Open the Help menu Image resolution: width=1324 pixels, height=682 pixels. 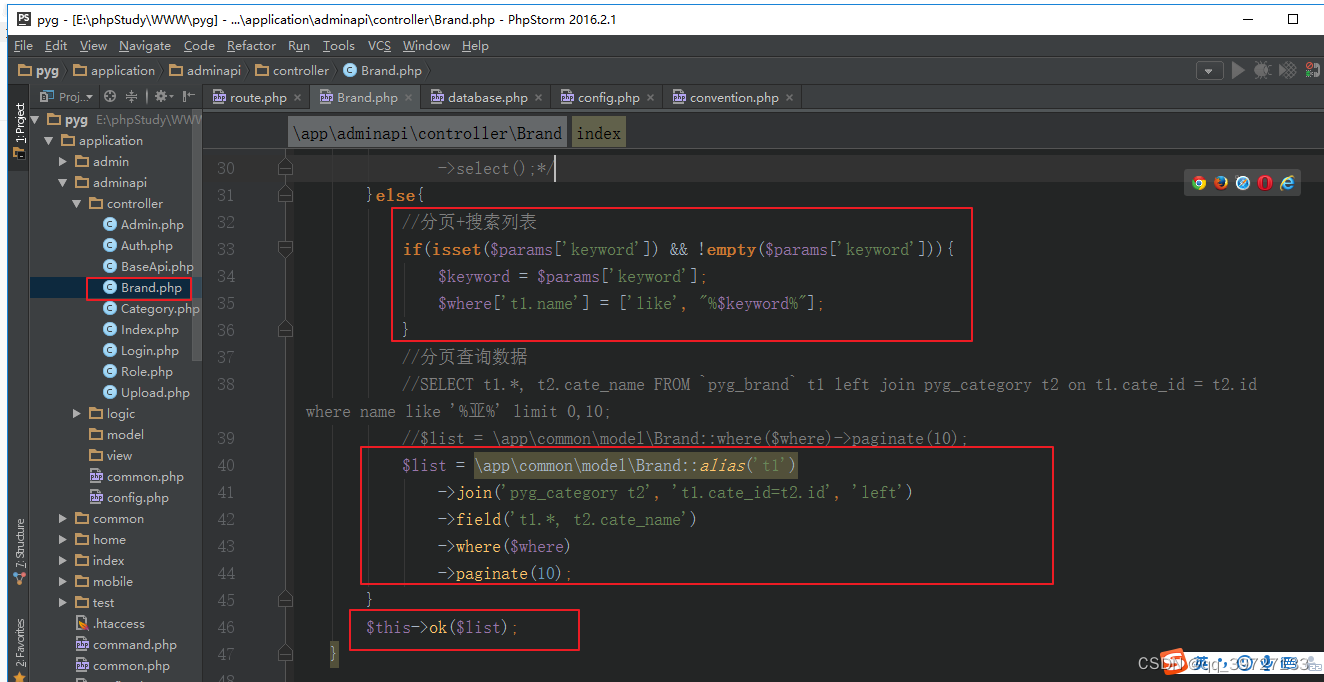tap(475, 45)
